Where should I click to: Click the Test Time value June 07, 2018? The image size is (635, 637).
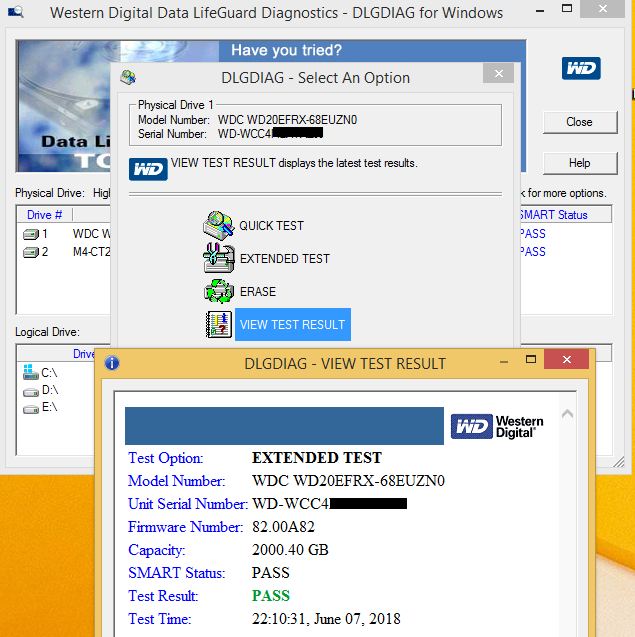click(326, 619)
